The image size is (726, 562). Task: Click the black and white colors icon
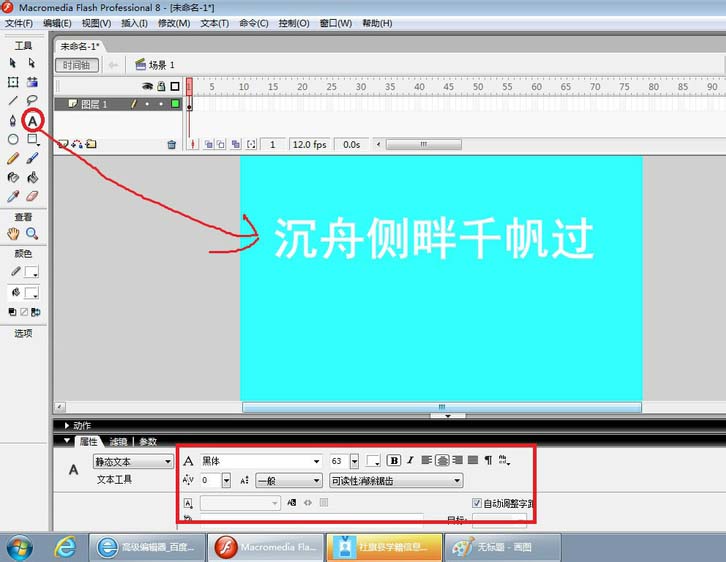[x=13, y=312]
